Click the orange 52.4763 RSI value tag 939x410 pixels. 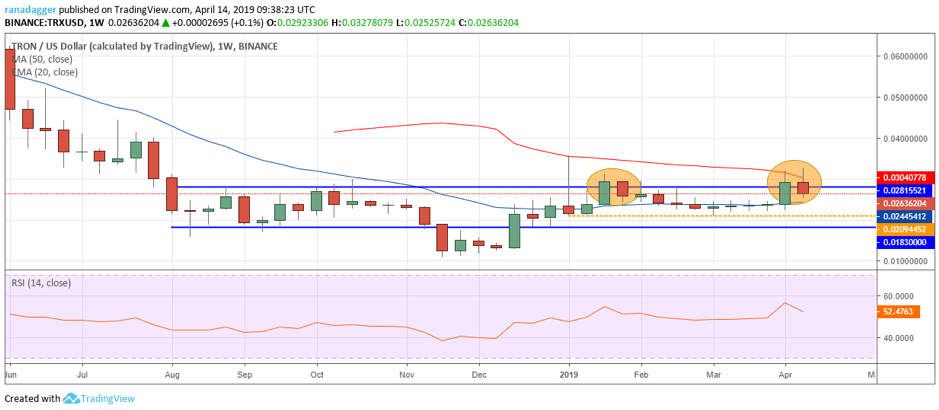pyautogui.click(x=897, y=312)
